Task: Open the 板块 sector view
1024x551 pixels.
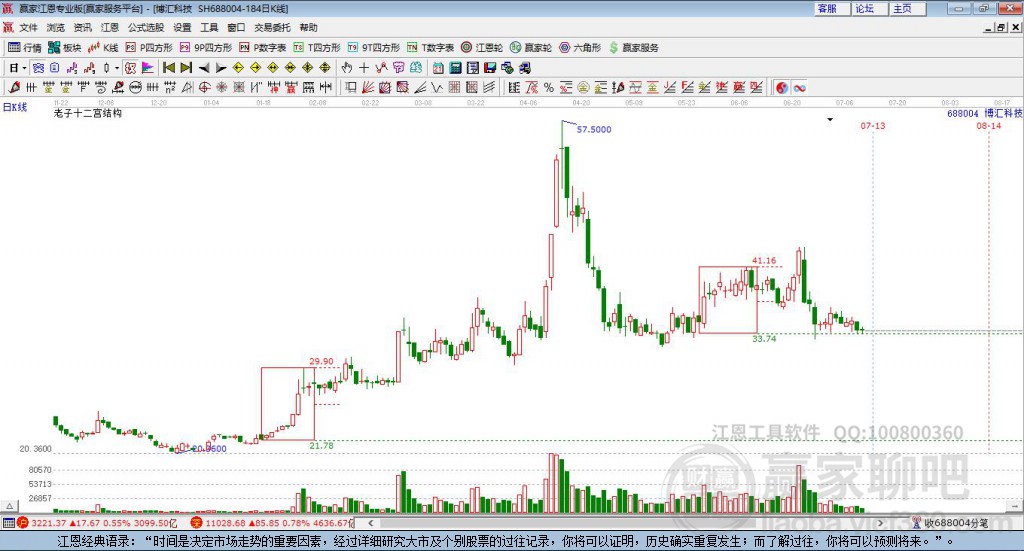Action: pos(65,48)
